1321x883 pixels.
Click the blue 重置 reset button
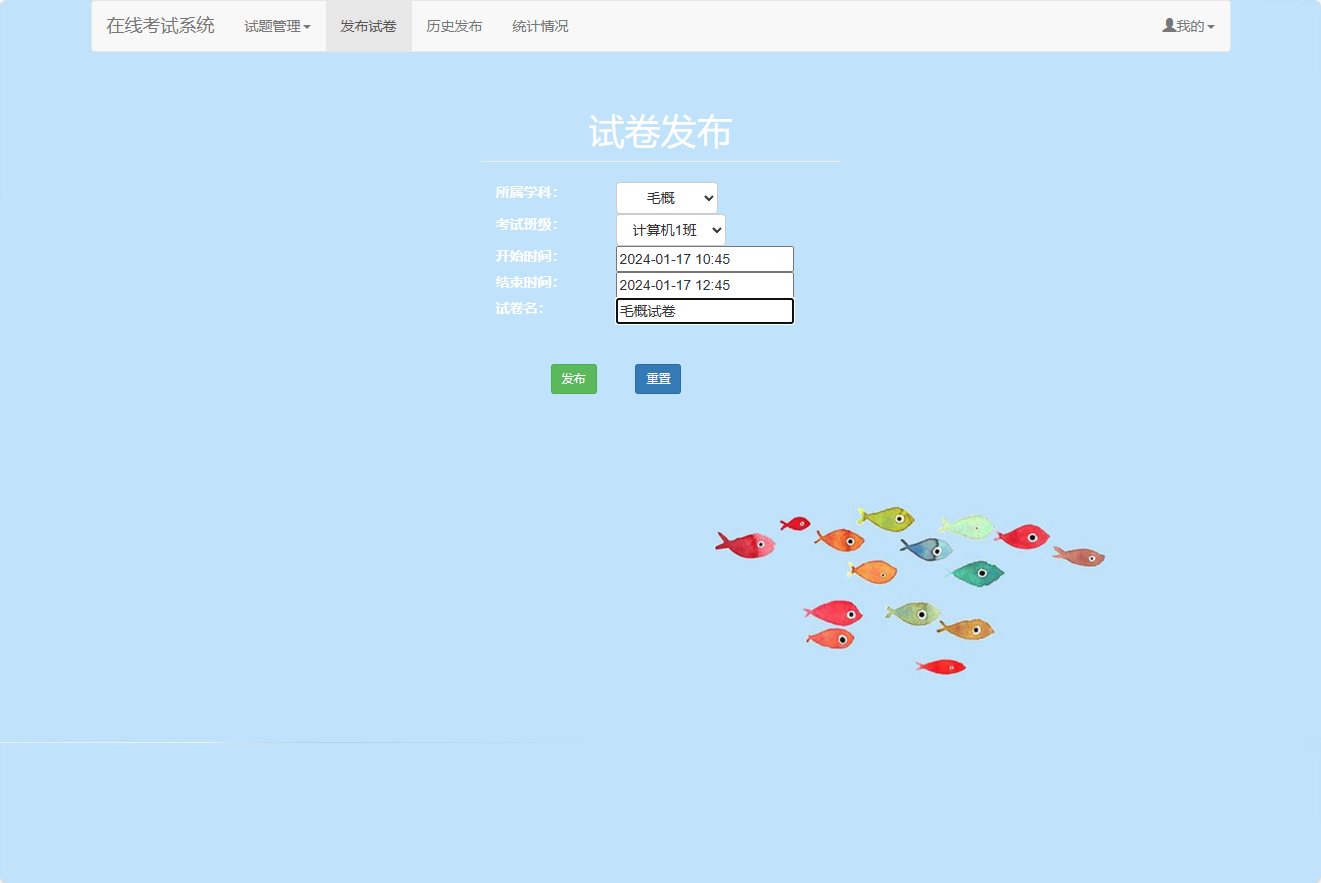click(x=657, y=378)
